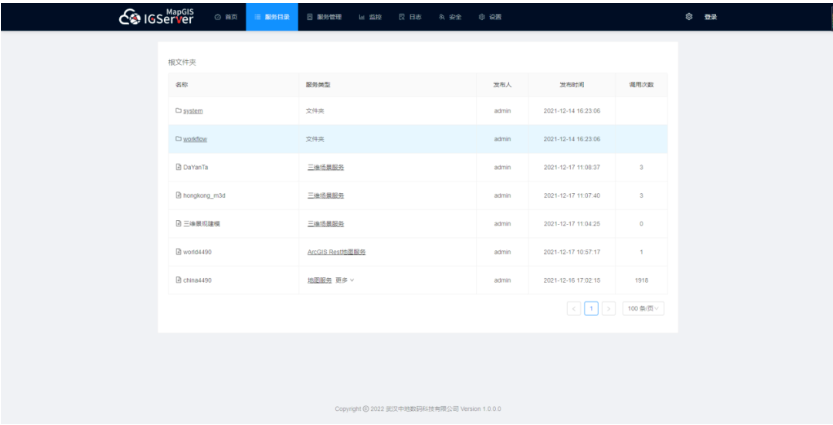
Task: Click the folder icon of workflow
Action: [x=178, y=139]
